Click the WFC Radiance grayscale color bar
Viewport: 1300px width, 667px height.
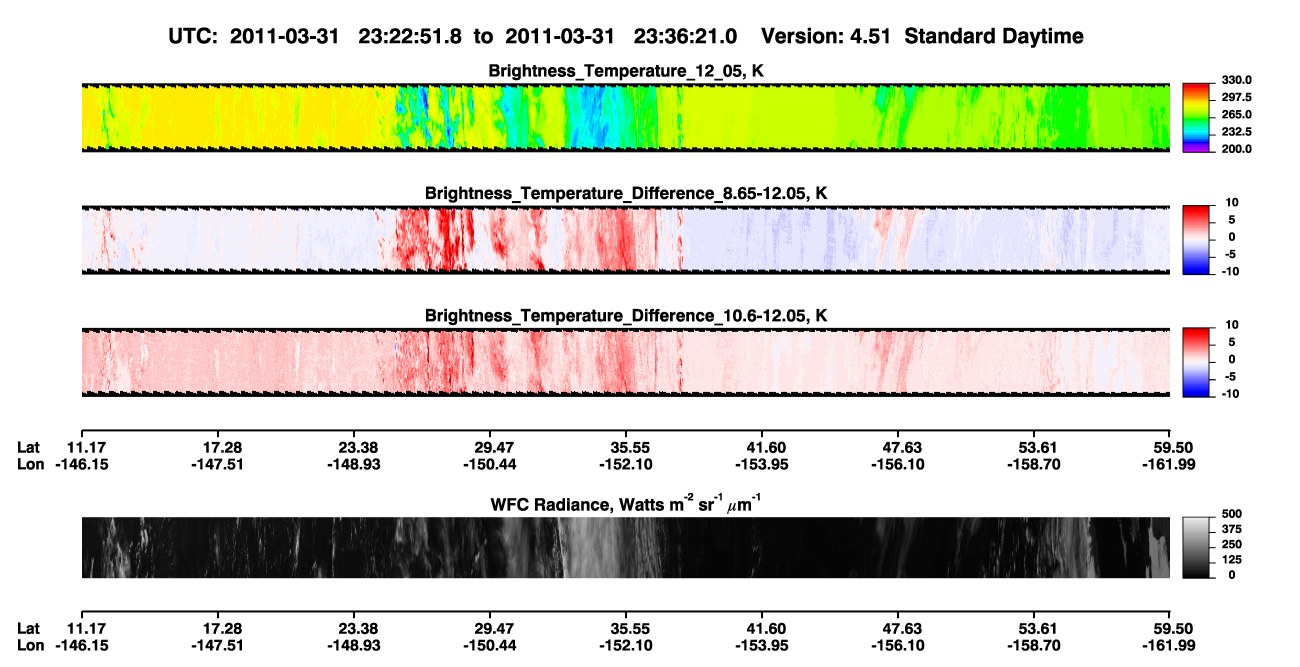(x=1196, y=547)
